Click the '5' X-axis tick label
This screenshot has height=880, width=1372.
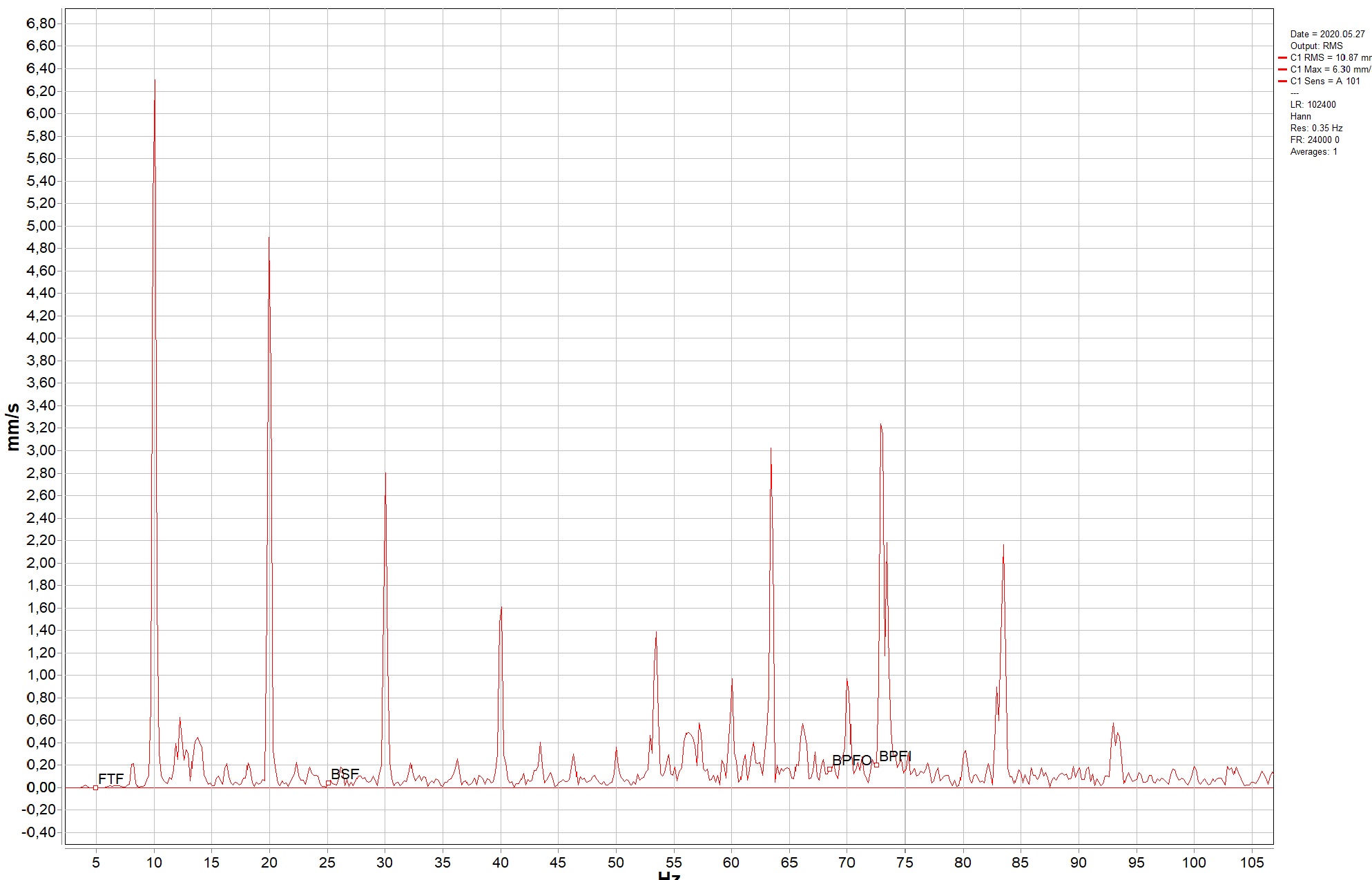coord(96,862)
